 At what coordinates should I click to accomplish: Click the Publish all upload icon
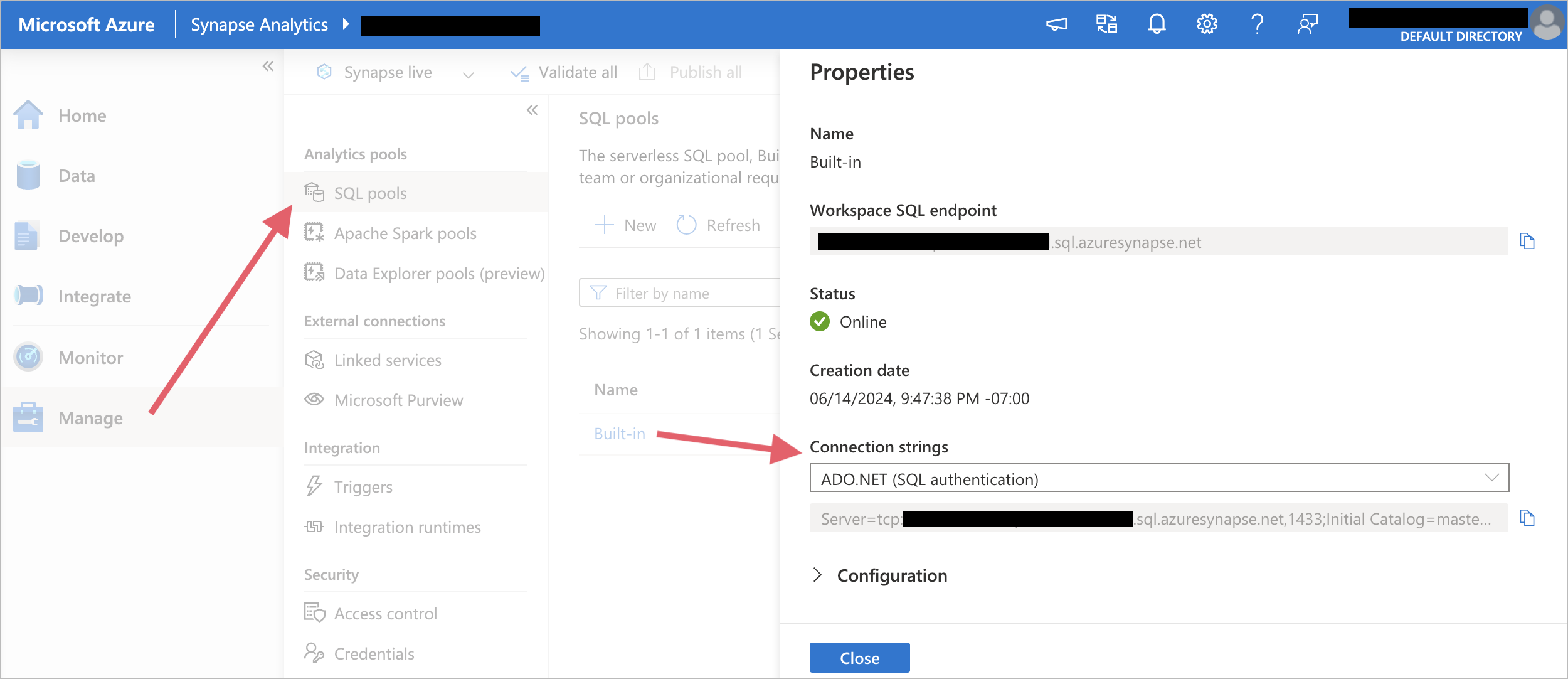(x=647, y=72)
